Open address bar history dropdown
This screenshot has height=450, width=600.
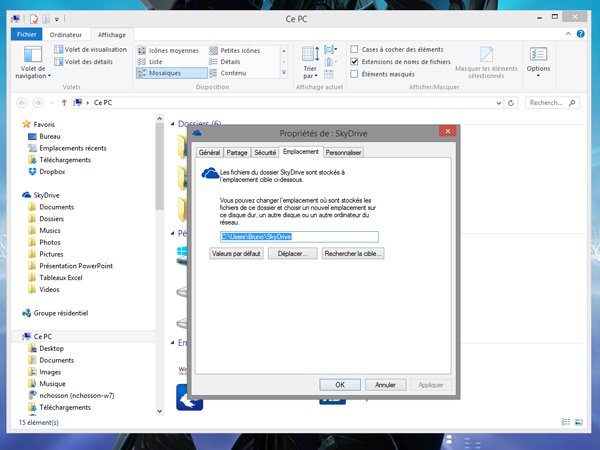click(x=499, y=103)
